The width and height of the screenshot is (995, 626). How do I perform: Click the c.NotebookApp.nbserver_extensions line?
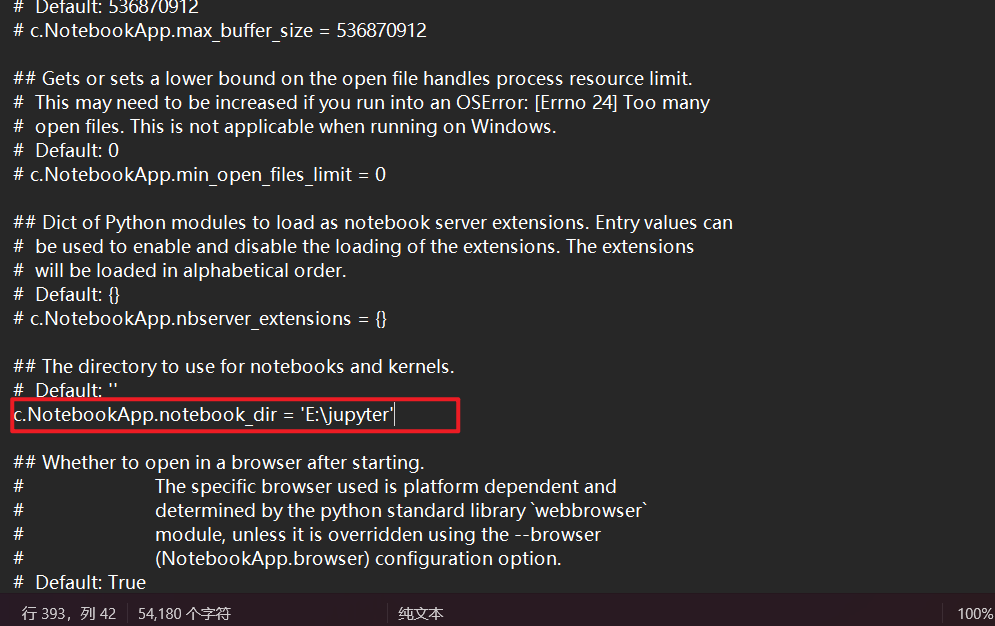tap(200, 319)
